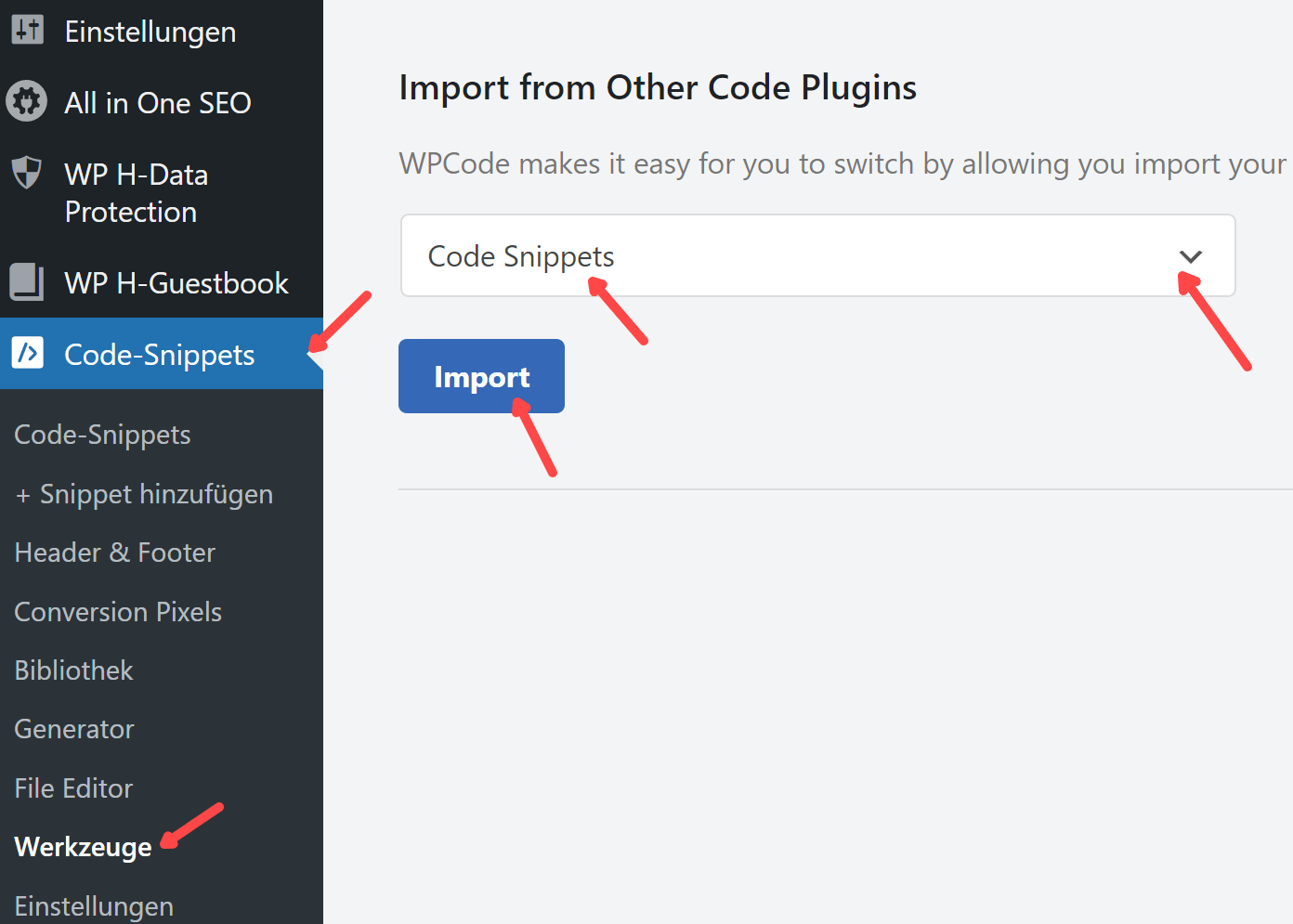Open the Einstellungen top-level menu
The width and height of the screenshot is (1293, 924).
[x=150, y=32]
